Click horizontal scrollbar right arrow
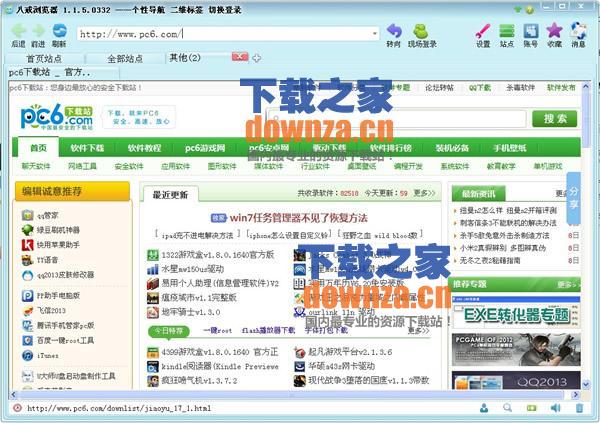This screenshot has width=600, height=423. point(576,394)
